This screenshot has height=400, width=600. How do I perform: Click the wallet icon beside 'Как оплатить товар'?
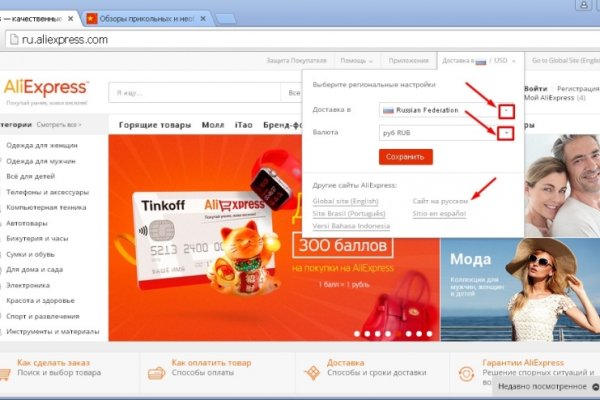(x=154, y=374)
